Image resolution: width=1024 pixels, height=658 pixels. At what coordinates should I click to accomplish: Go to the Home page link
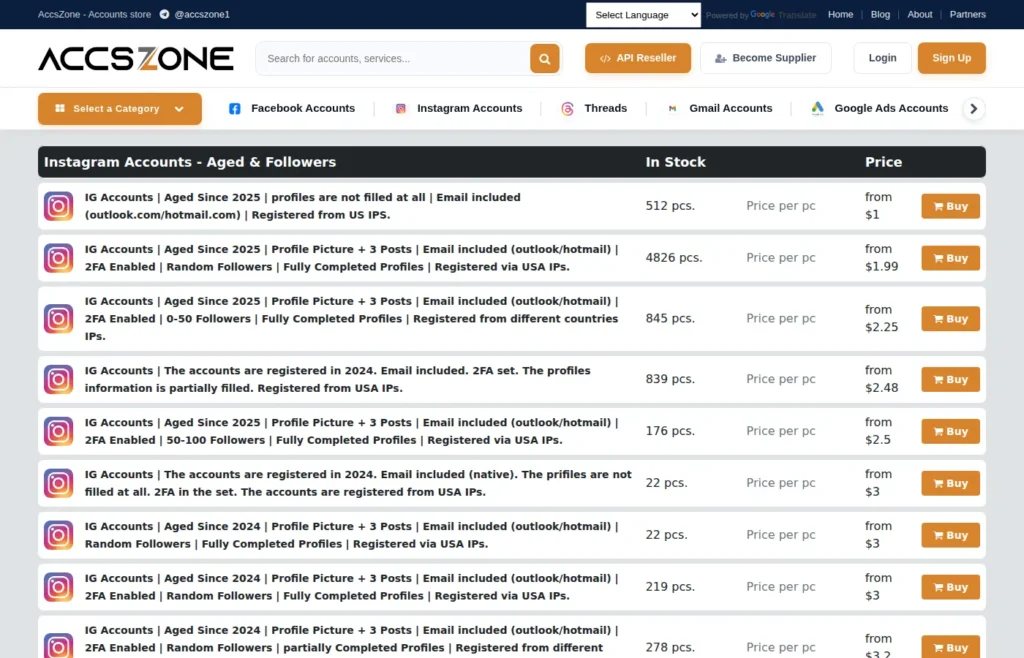tap(840, 14)
